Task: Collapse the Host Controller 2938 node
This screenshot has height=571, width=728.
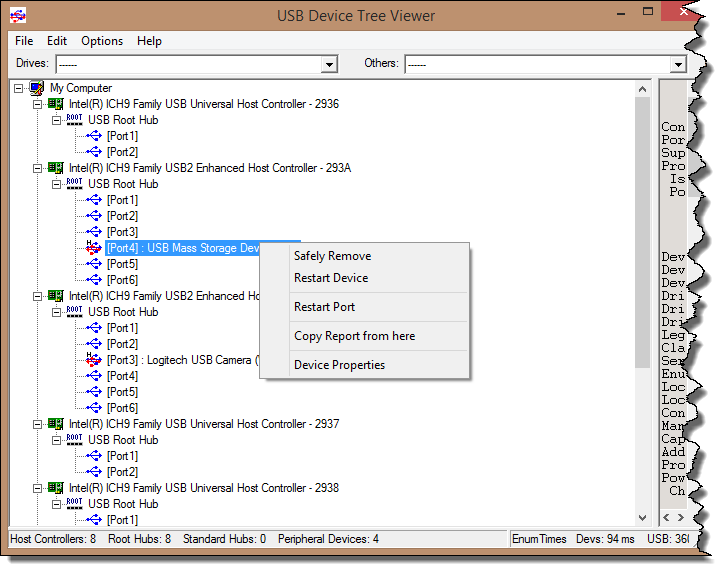Action: point(37,488)
